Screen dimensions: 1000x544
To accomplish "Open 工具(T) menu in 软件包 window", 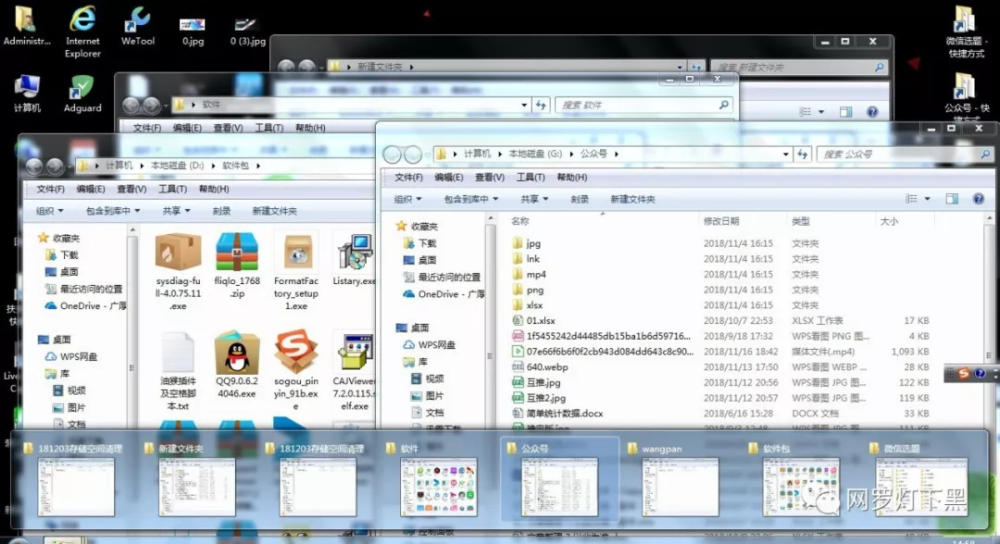I will tap(172, 189).
